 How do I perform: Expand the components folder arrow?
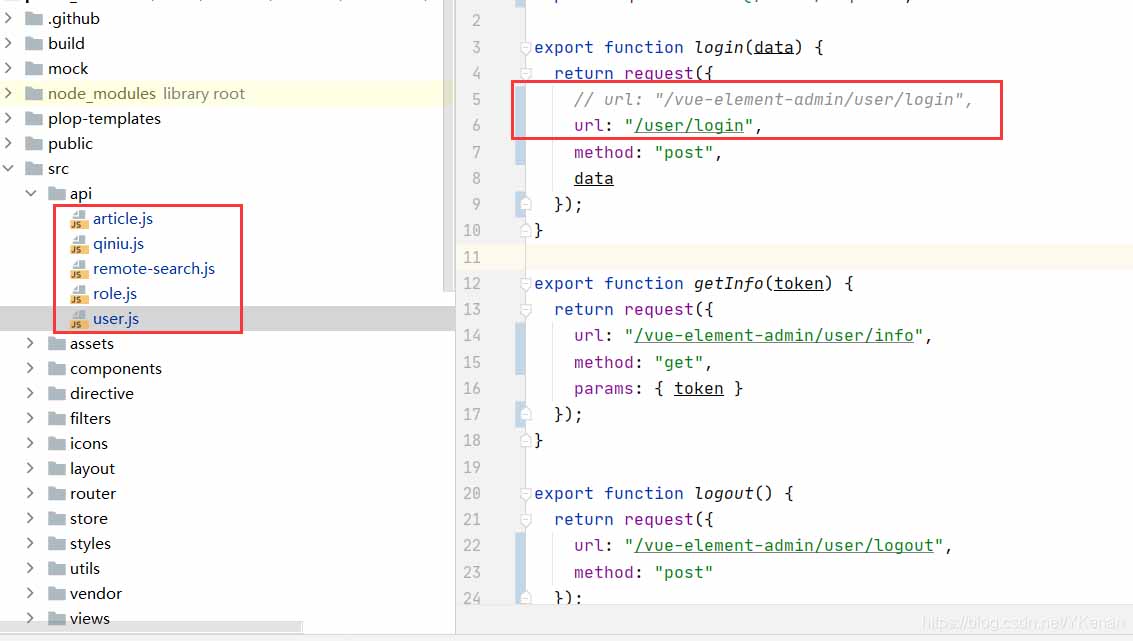pyautogui.click(x=30, y=368)
